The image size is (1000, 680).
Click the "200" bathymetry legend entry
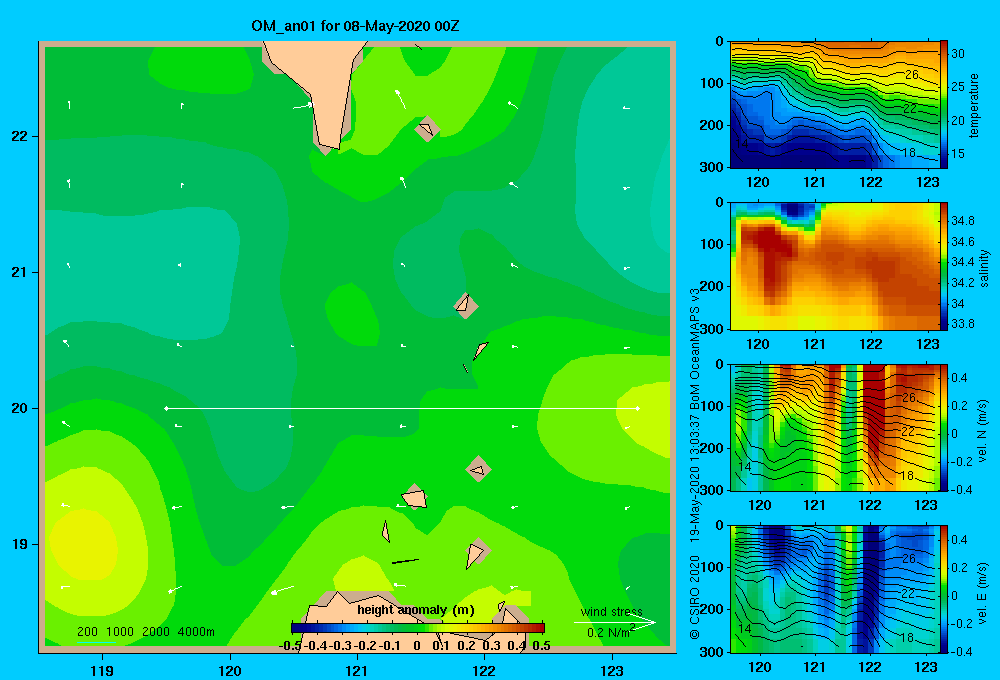tap(87, 632)
